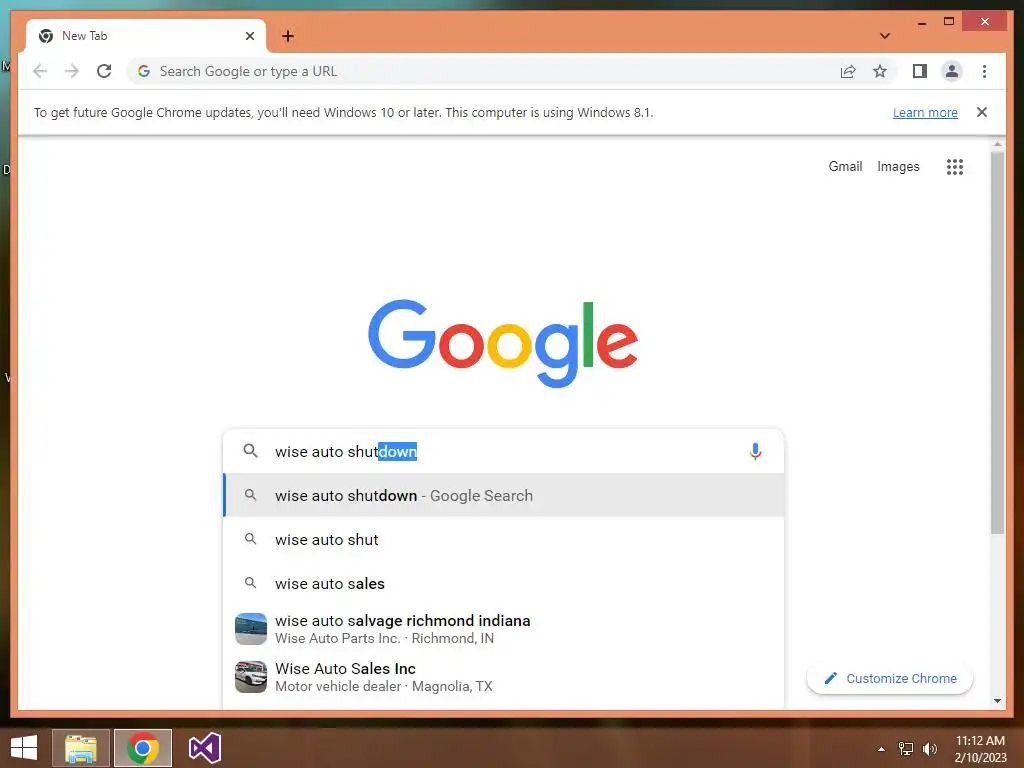The image size is (1024, 768).
Task: Close the New Tab tab
Action: point(249,36)
